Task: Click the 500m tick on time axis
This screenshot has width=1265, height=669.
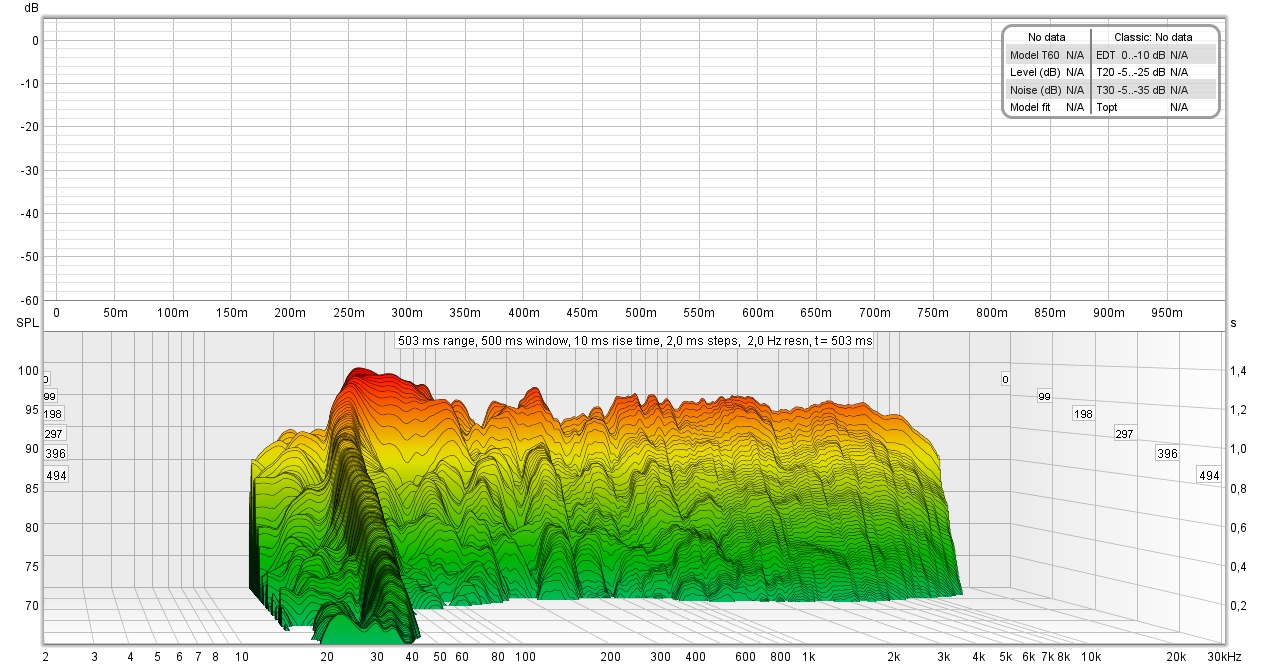Action: point(641,313)
